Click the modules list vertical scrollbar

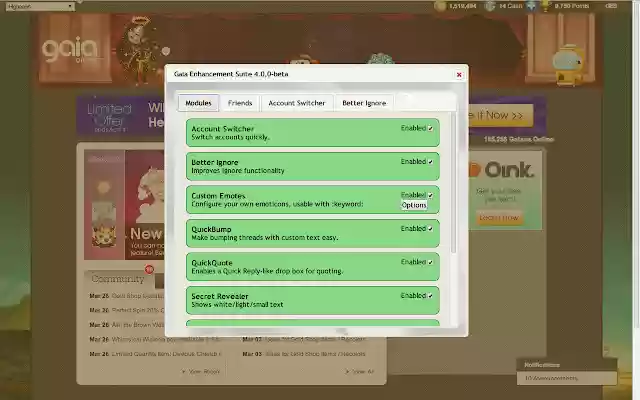(x=453, y=184)
